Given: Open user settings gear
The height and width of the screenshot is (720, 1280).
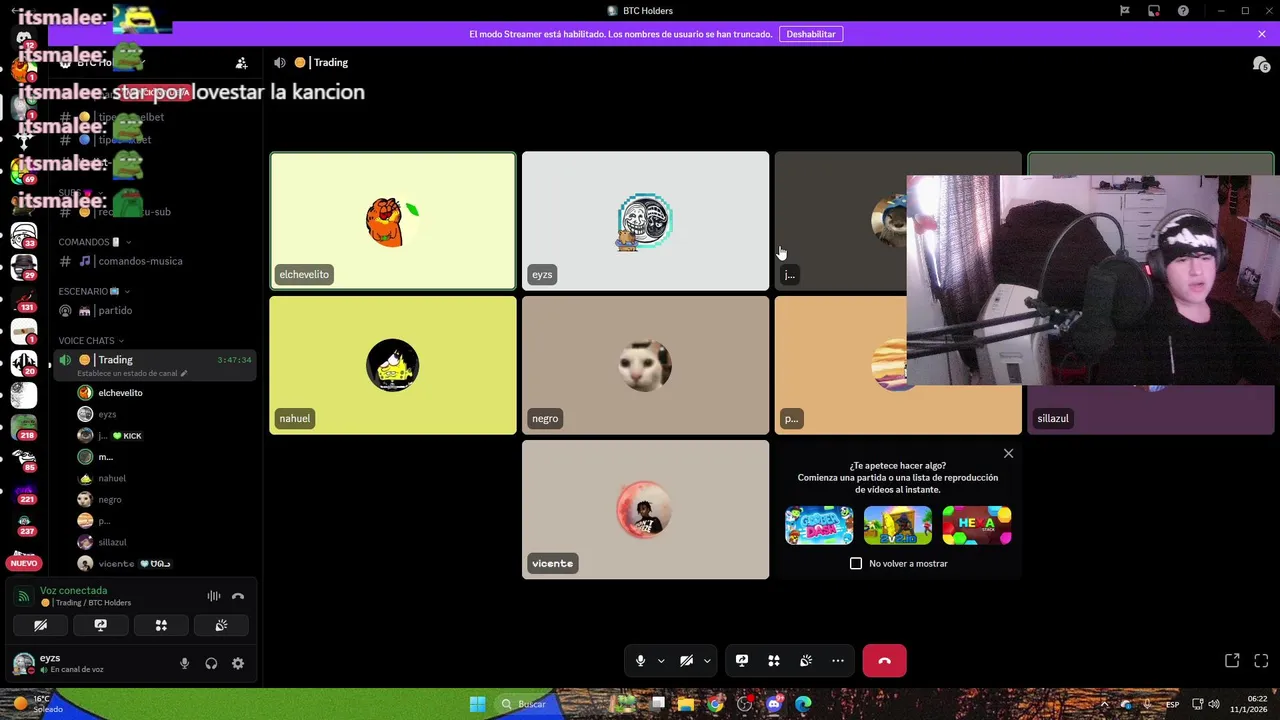Looking at the screenshot, I should pos(238,663).
